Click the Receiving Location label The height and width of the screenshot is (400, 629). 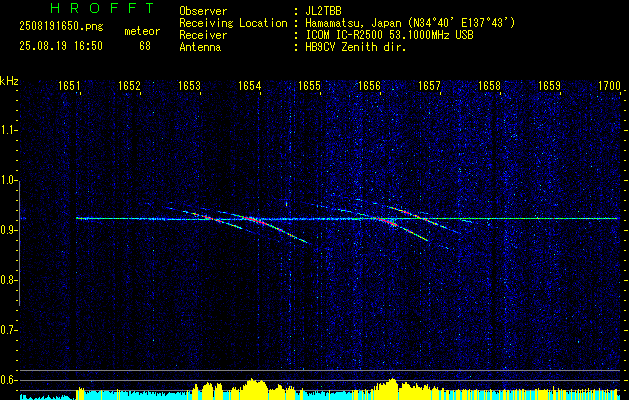click(x=233, y=23)
